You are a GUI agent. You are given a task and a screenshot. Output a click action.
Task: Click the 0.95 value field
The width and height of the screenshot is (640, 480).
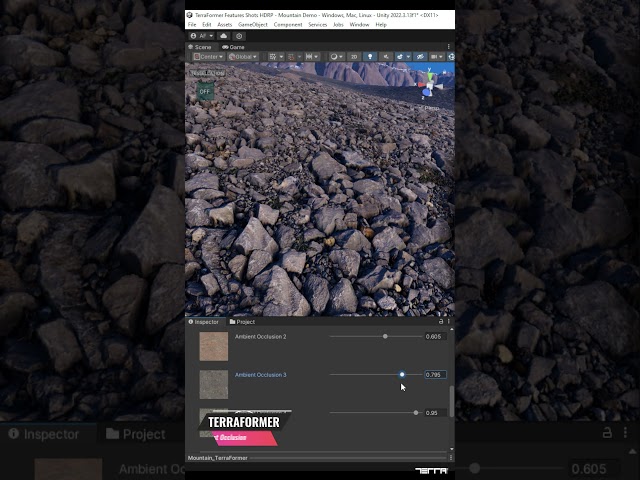point(435,413)
